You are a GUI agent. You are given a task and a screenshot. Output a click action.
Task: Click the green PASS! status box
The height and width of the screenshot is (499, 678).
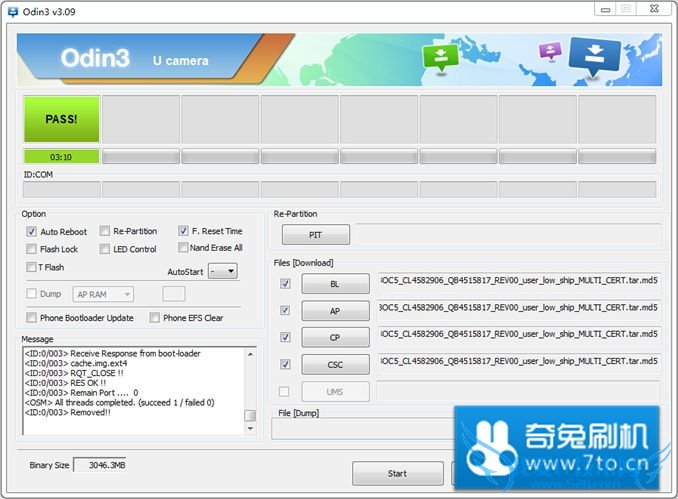tap(61, 119)
